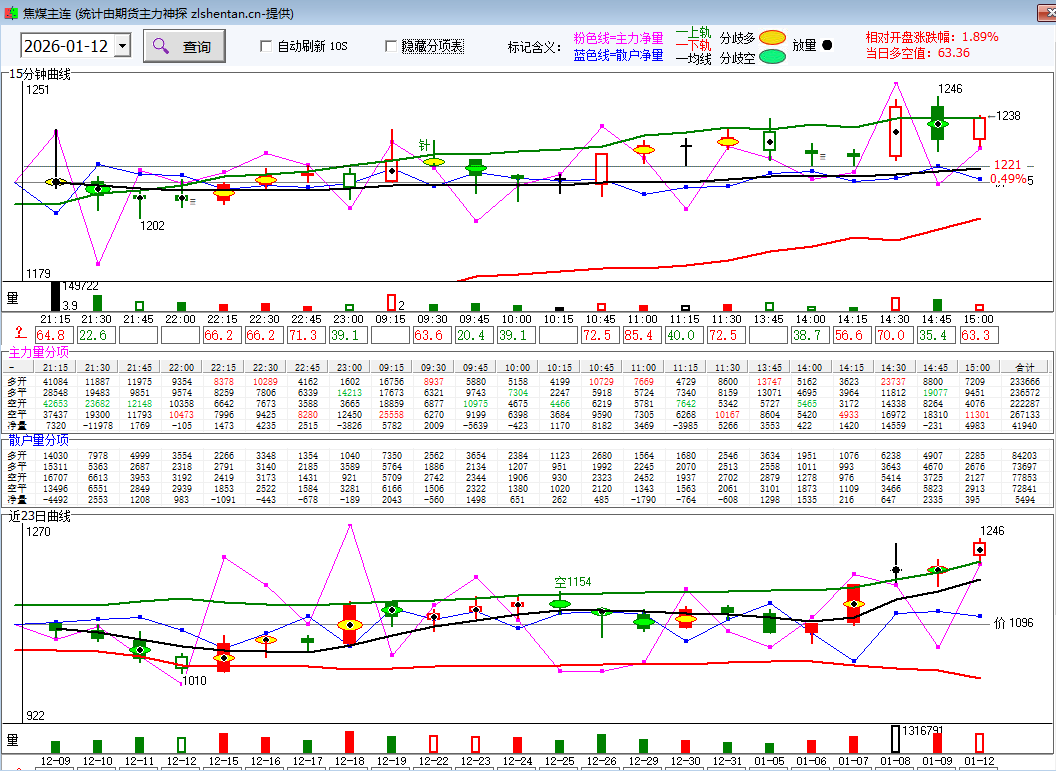Click 散户 净量 total 5494
Image resolution: width=1056 pixels, height=771 pixels.
[1024, 500]
